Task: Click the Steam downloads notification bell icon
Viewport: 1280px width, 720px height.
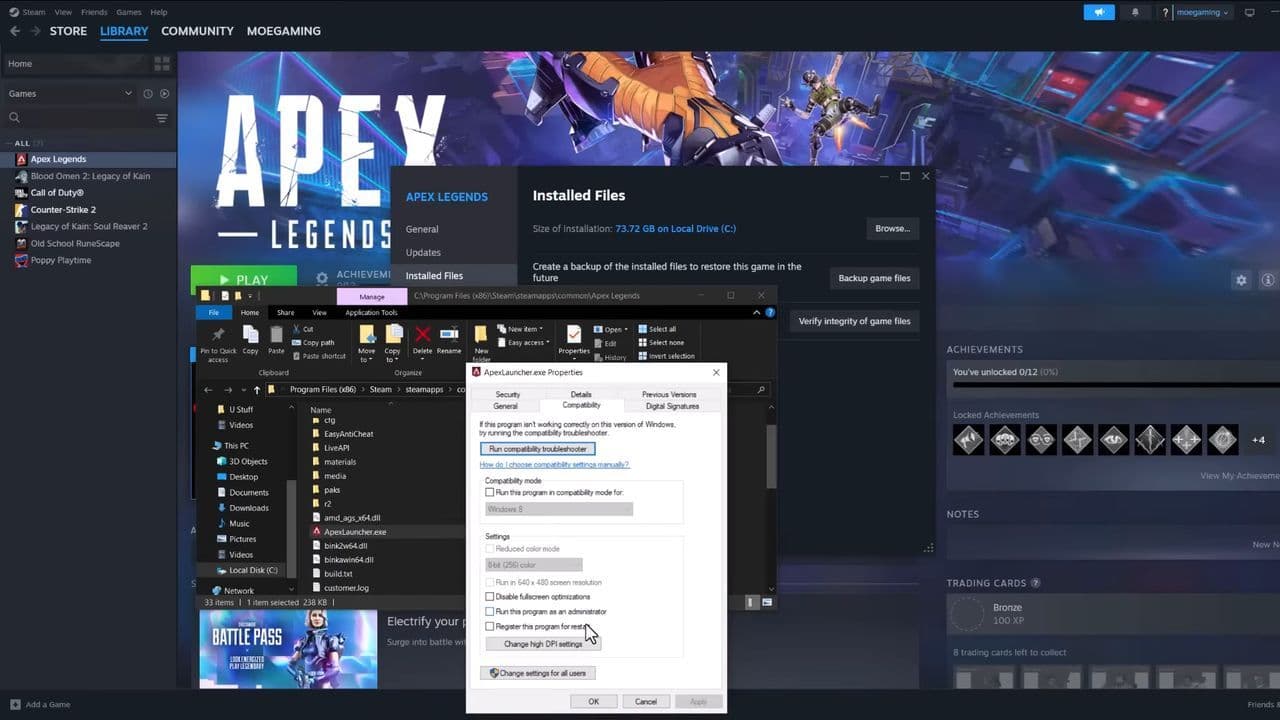Action: (1135, 12)
